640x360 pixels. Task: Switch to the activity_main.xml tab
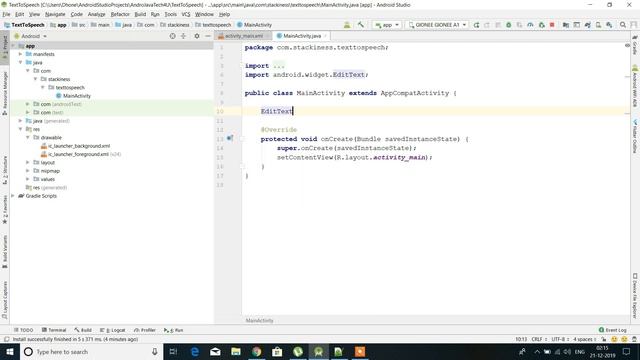pyautogui.click(x=243, y=36)
